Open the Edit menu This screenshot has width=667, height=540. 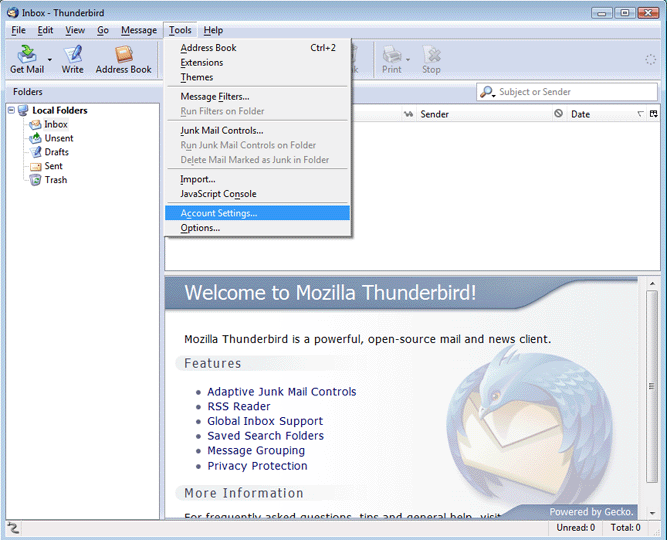(x=45, y=30)
